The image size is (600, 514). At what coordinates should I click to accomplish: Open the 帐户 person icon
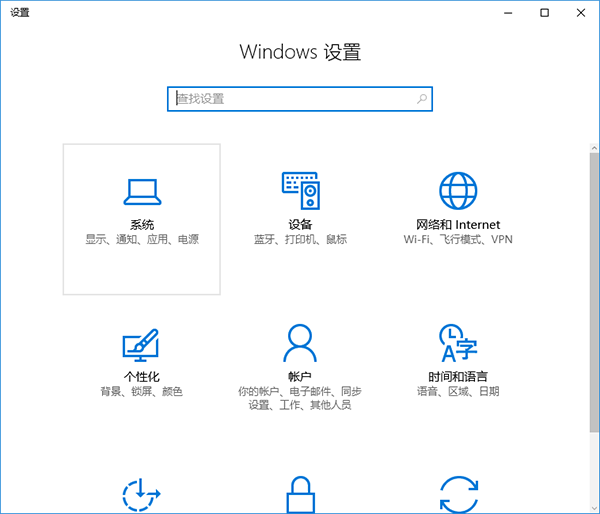tap(300, 343)
